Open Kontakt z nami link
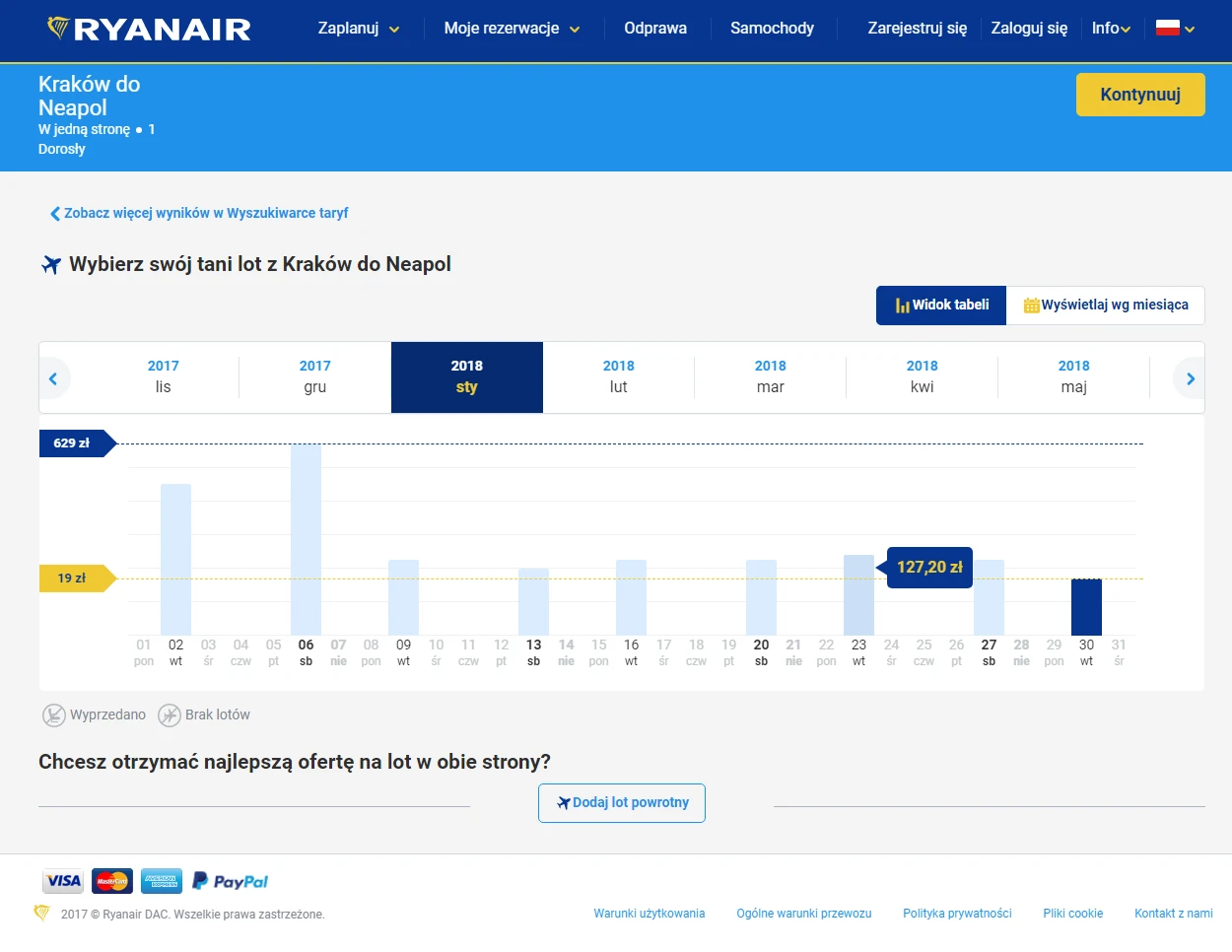Image resolution: width=1232 pixels, height=952 pixels. (x=1174, y=914)
